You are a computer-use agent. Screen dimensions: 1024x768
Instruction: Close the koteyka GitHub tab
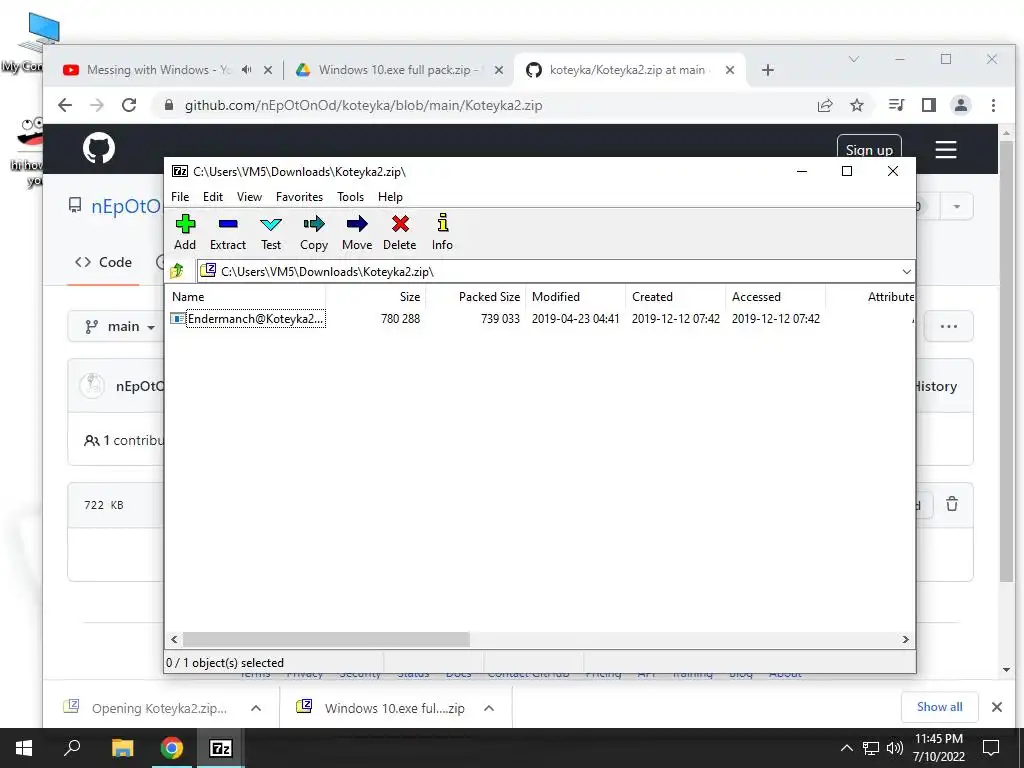(x=730, y=70)
